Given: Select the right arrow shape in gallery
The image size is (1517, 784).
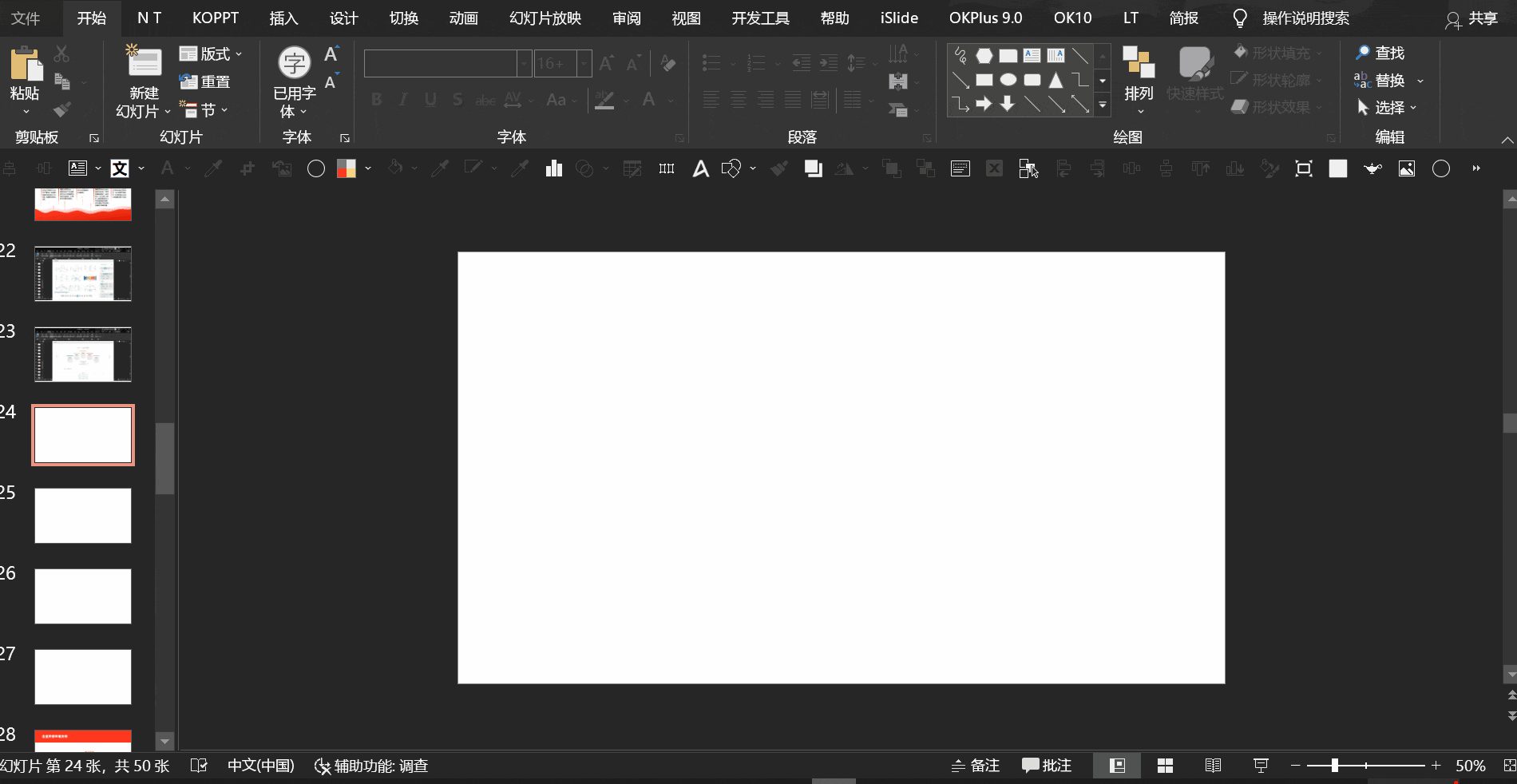Looking at the screenshot, I should coord(984,104).
